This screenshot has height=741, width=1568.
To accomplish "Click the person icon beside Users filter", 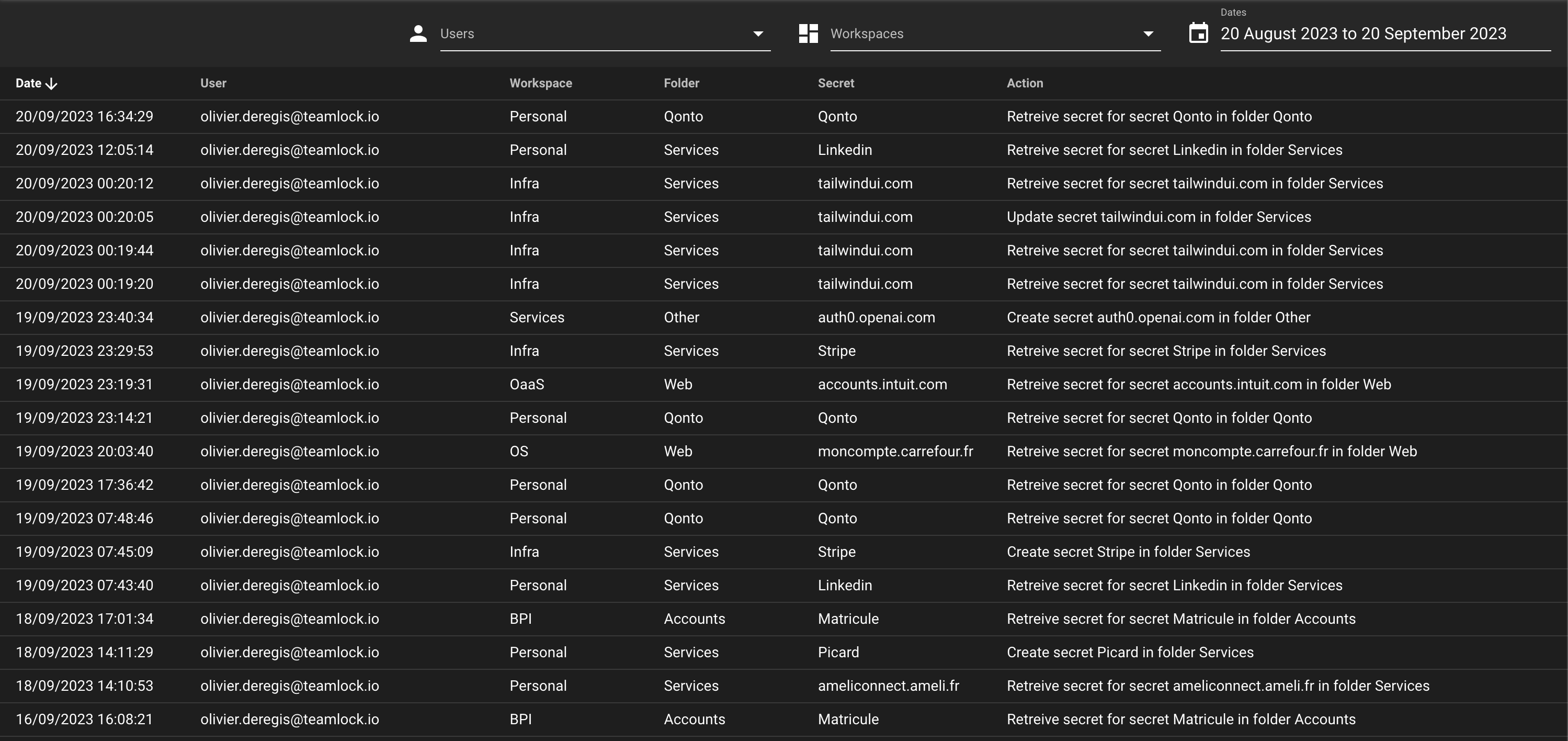I will pyautogui.click(x=418, y=33).
